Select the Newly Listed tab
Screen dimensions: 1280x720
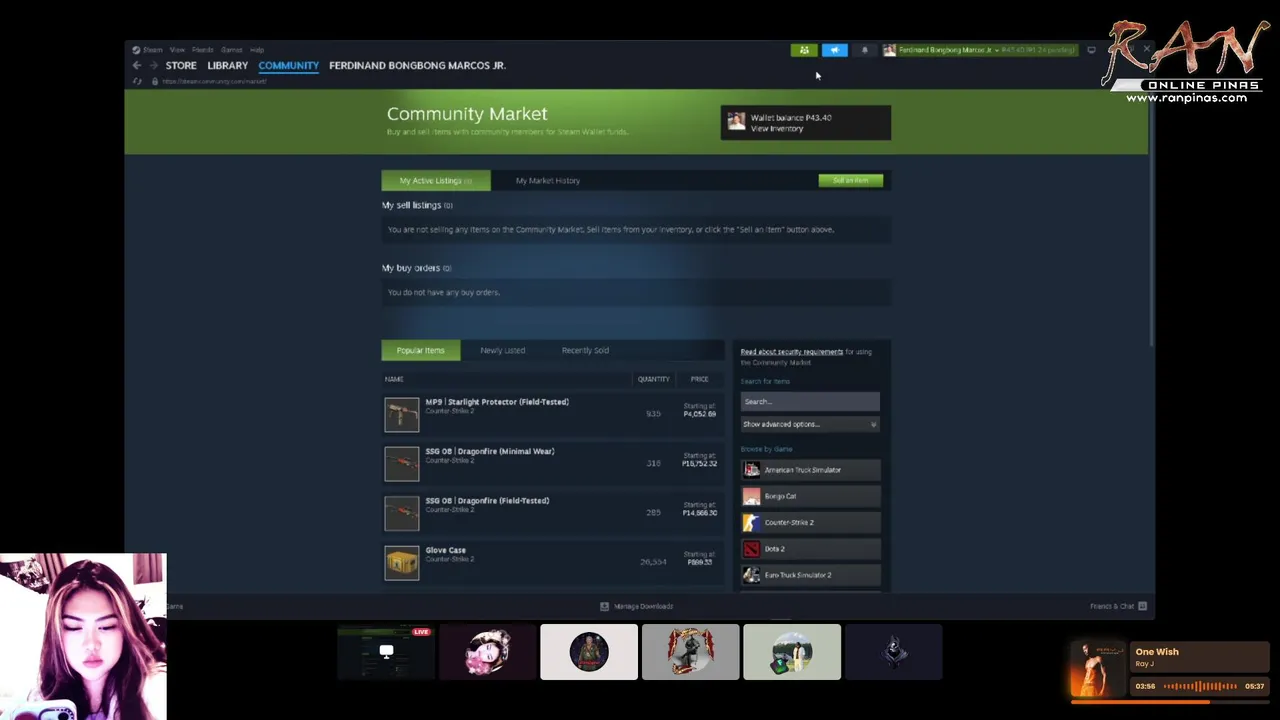(x=502, y=350)
